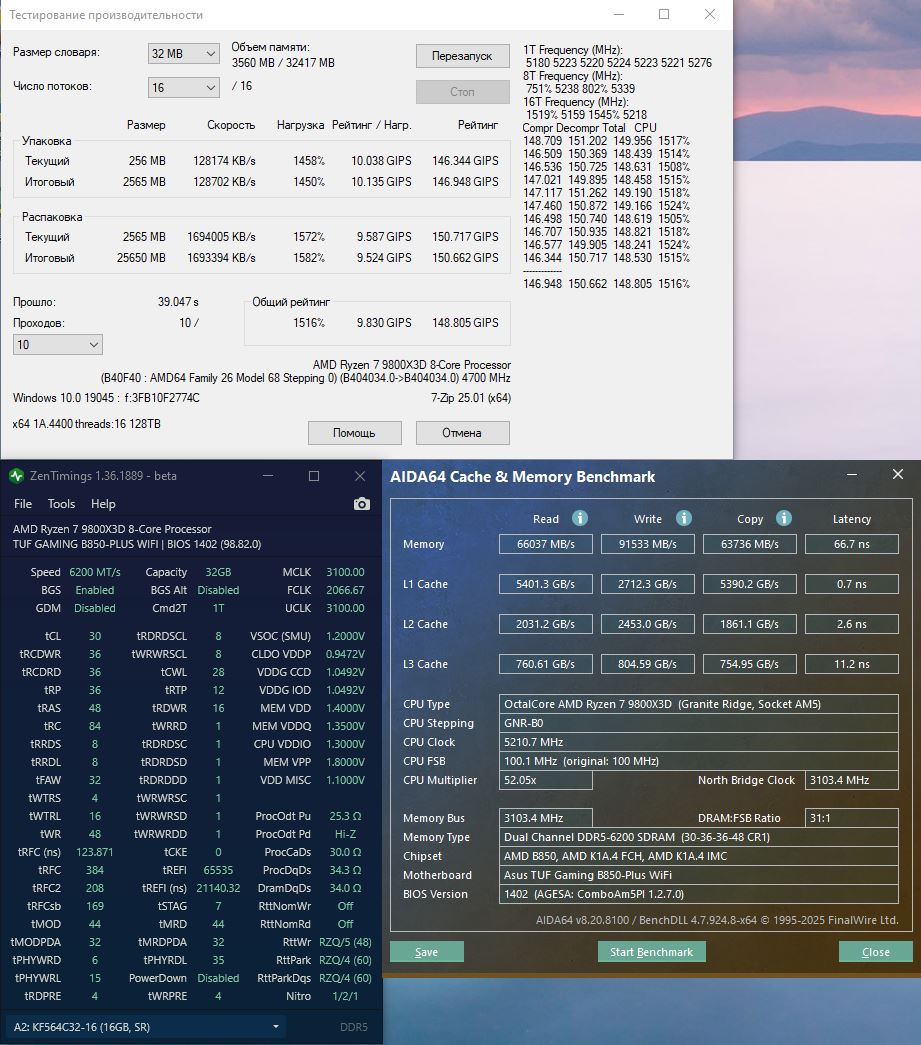
Task: Click the Chipset field AMD B850
Action: point(698,856)
